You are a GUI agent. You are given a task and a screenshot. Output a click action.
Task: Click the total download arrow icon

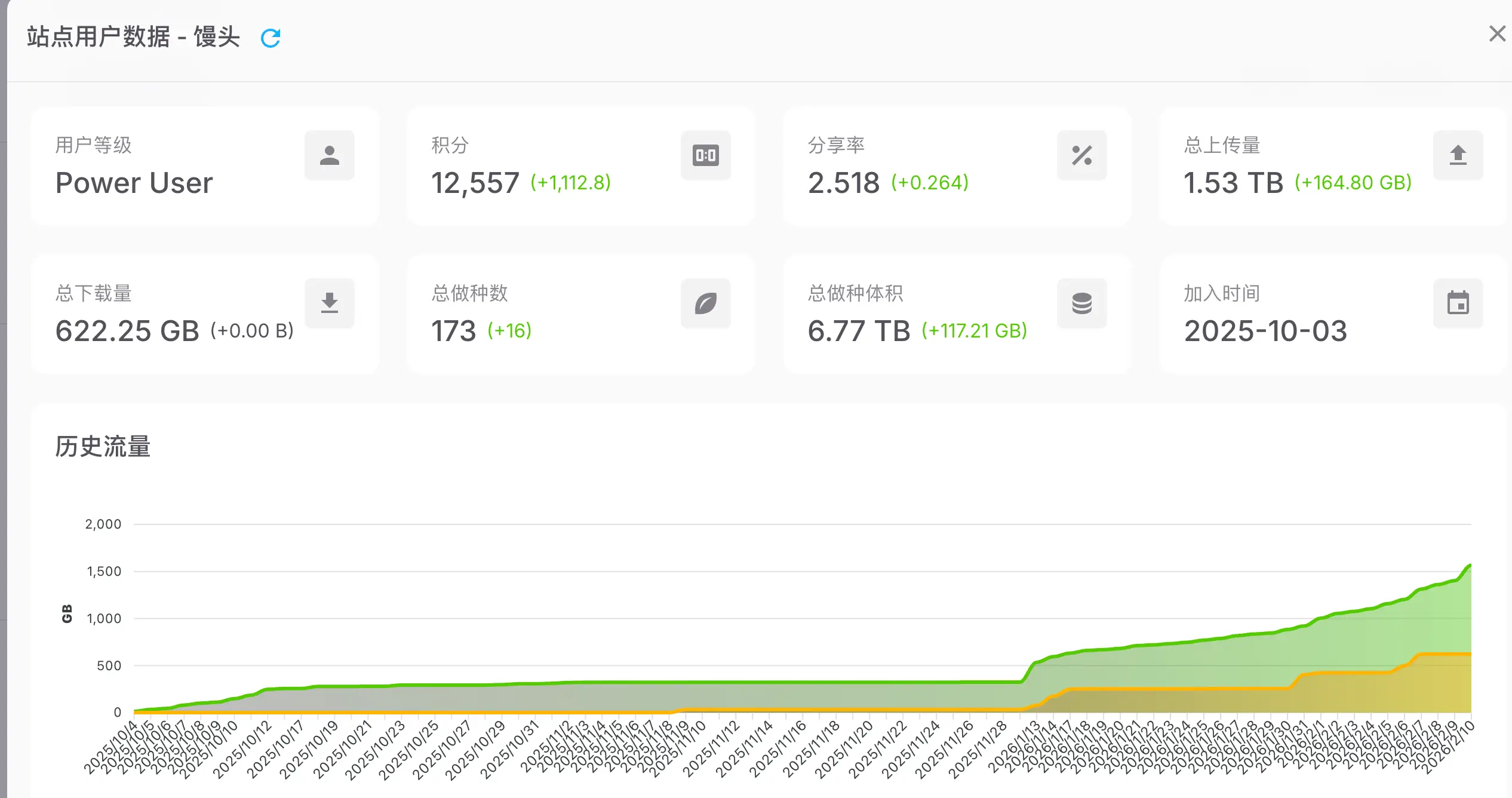click(x=329, y=303)
